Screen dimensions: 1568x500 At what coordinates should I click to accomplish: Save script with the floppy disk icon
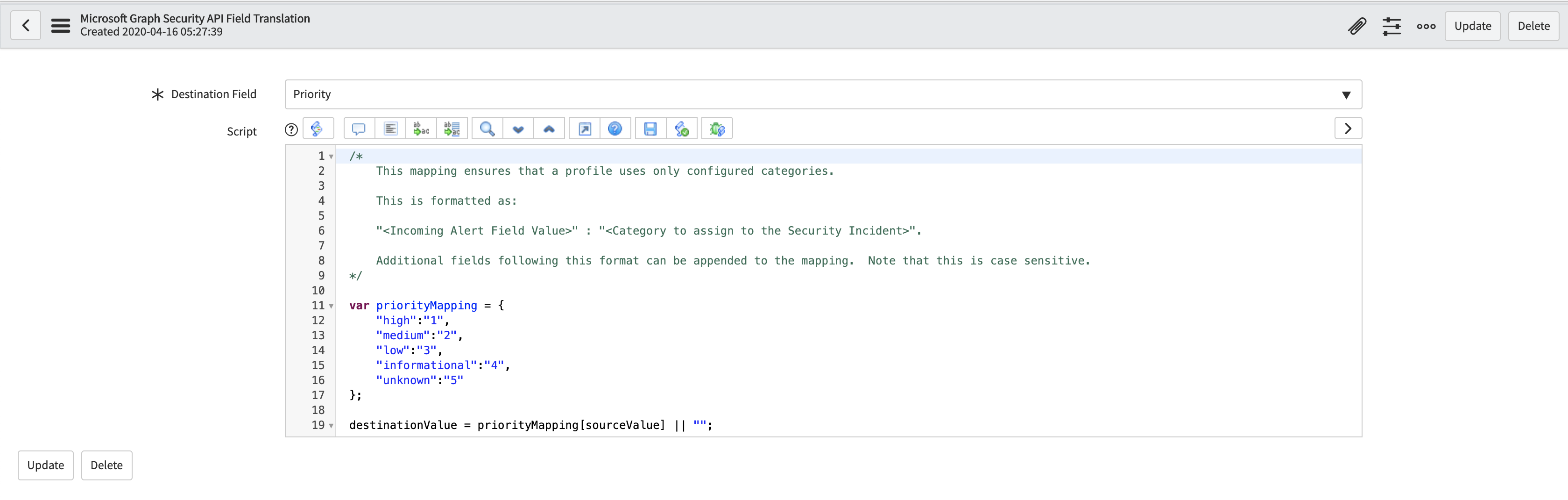pos(651,129)
